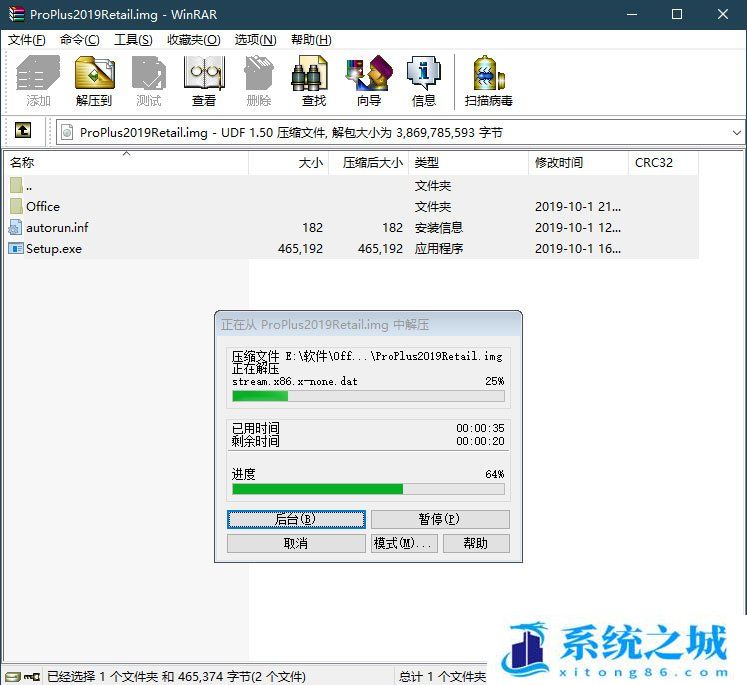
Task: Sort by Packed Size (压缩后大小) column header
Action: (x=369, y=162)
